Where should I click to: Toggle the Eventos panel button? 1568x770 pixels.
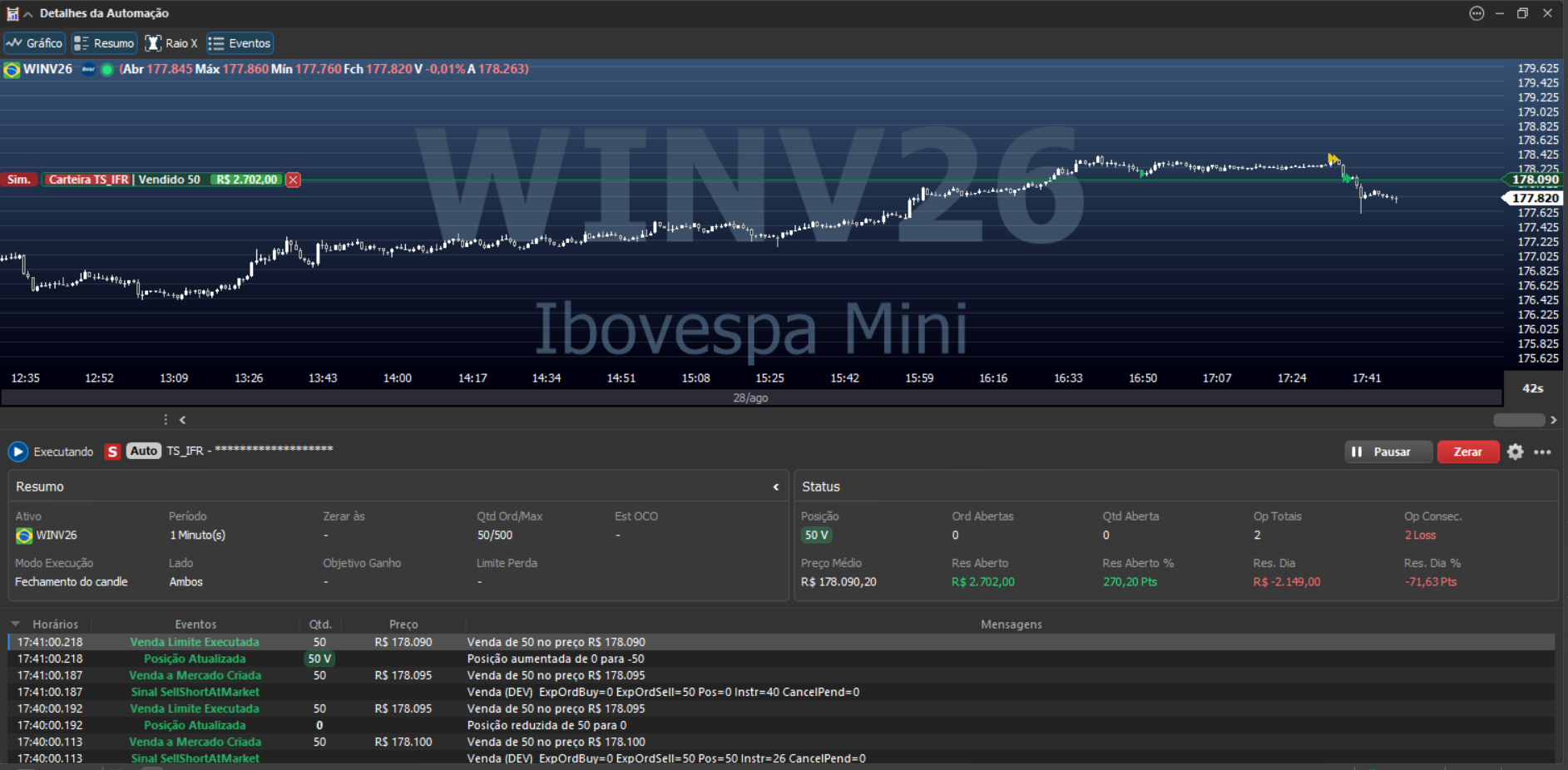point(240,43)
